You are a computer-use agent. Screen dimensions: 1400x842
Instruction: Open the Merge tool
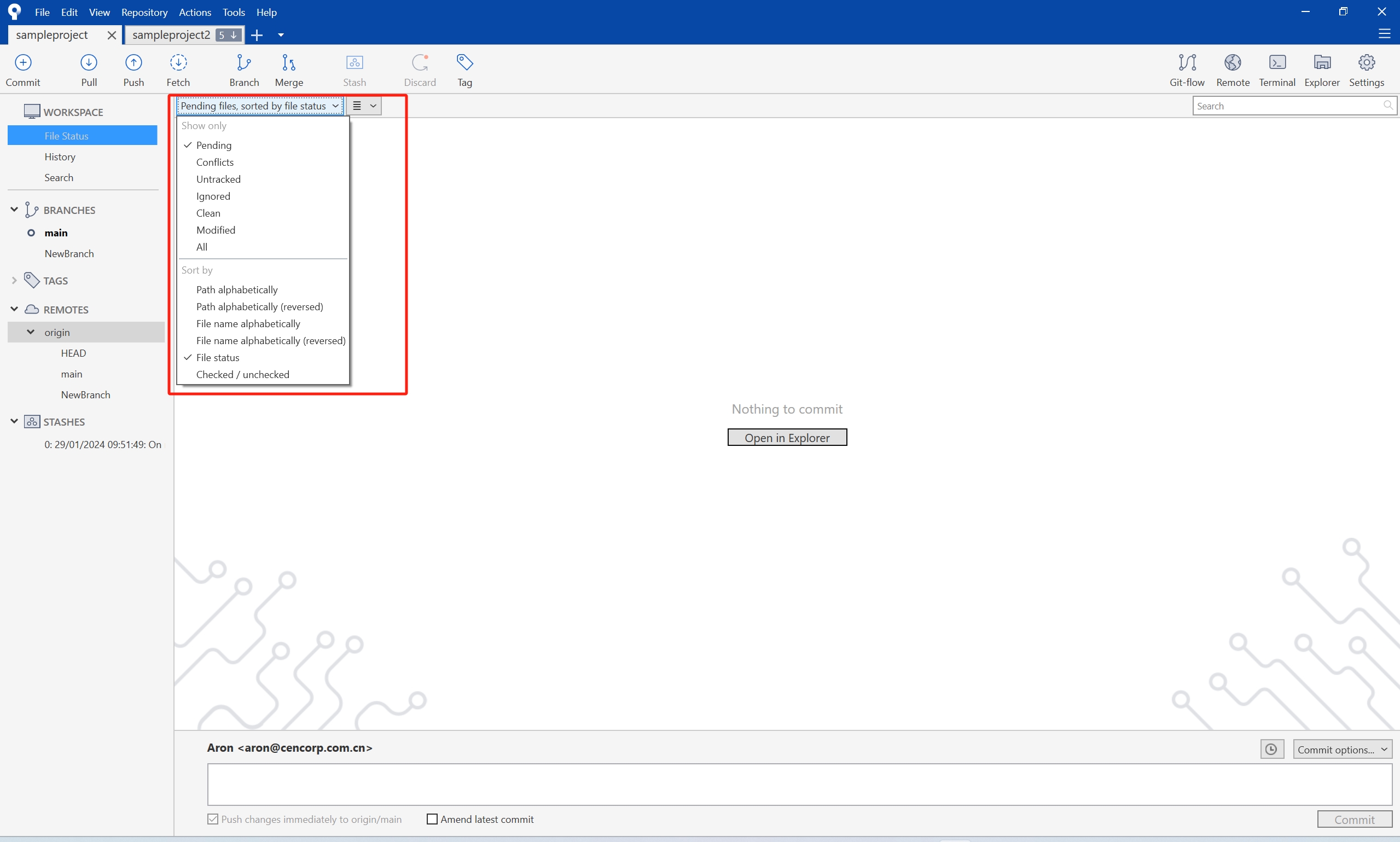288,63
